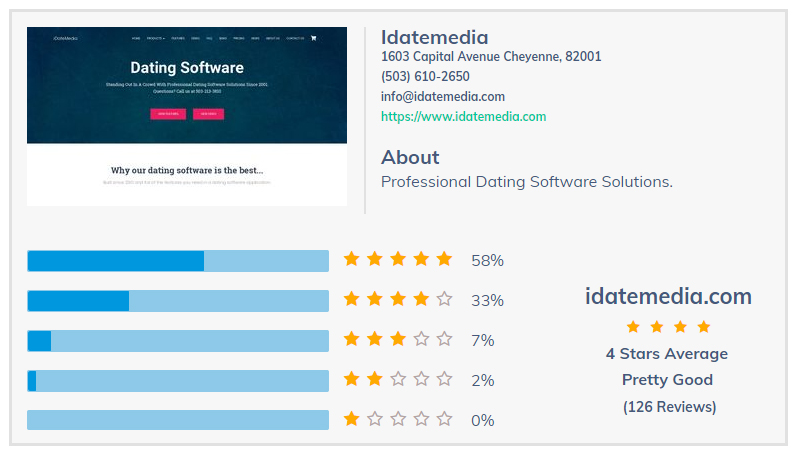Click the three-star rating icons beside 7%
798x454 pixels.
tap(398, 339)
